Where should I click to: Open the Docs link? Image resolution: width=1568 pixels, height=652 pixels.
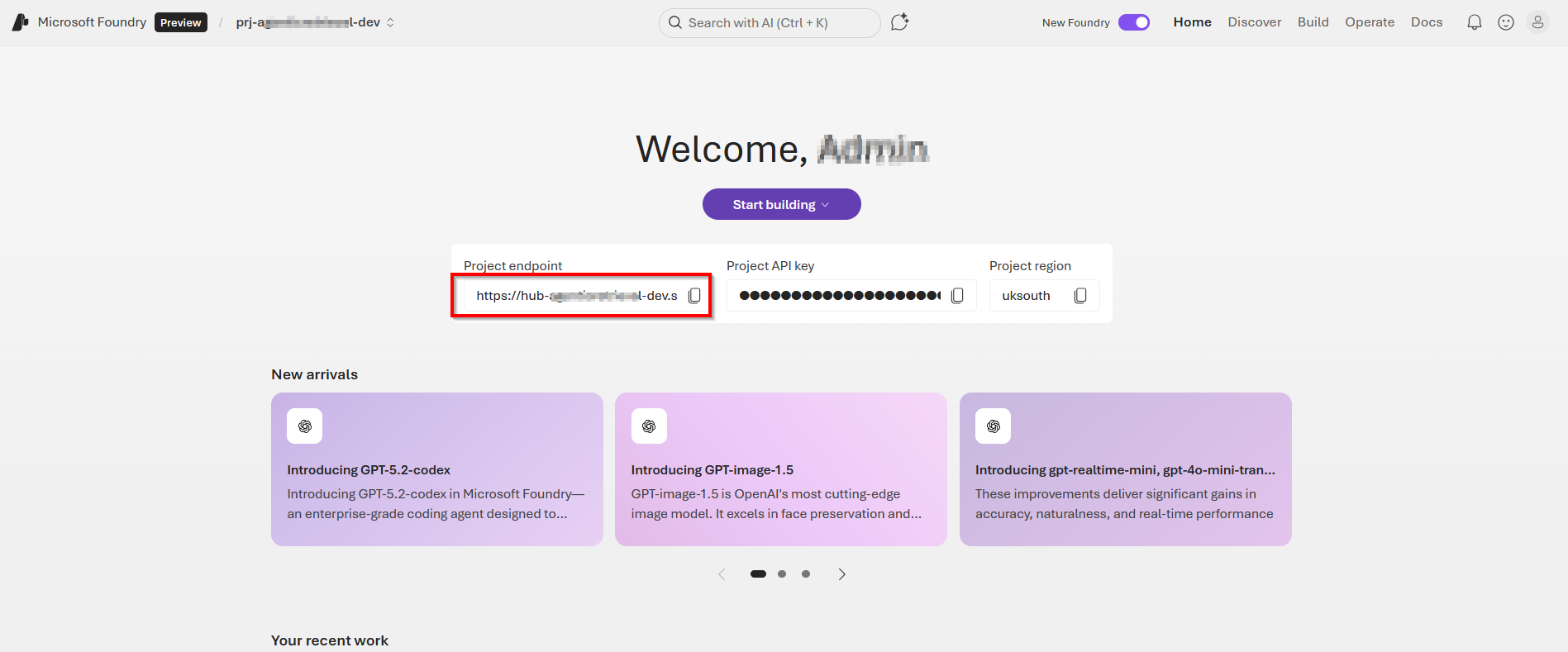click(1426, 22)
